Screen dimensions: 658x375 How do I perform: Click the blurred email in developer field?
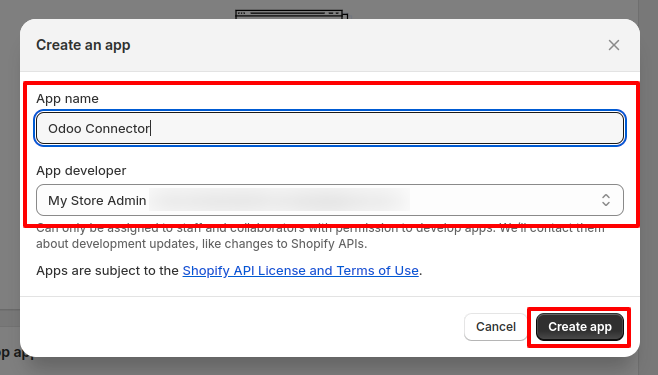click(x=279, y=200)
